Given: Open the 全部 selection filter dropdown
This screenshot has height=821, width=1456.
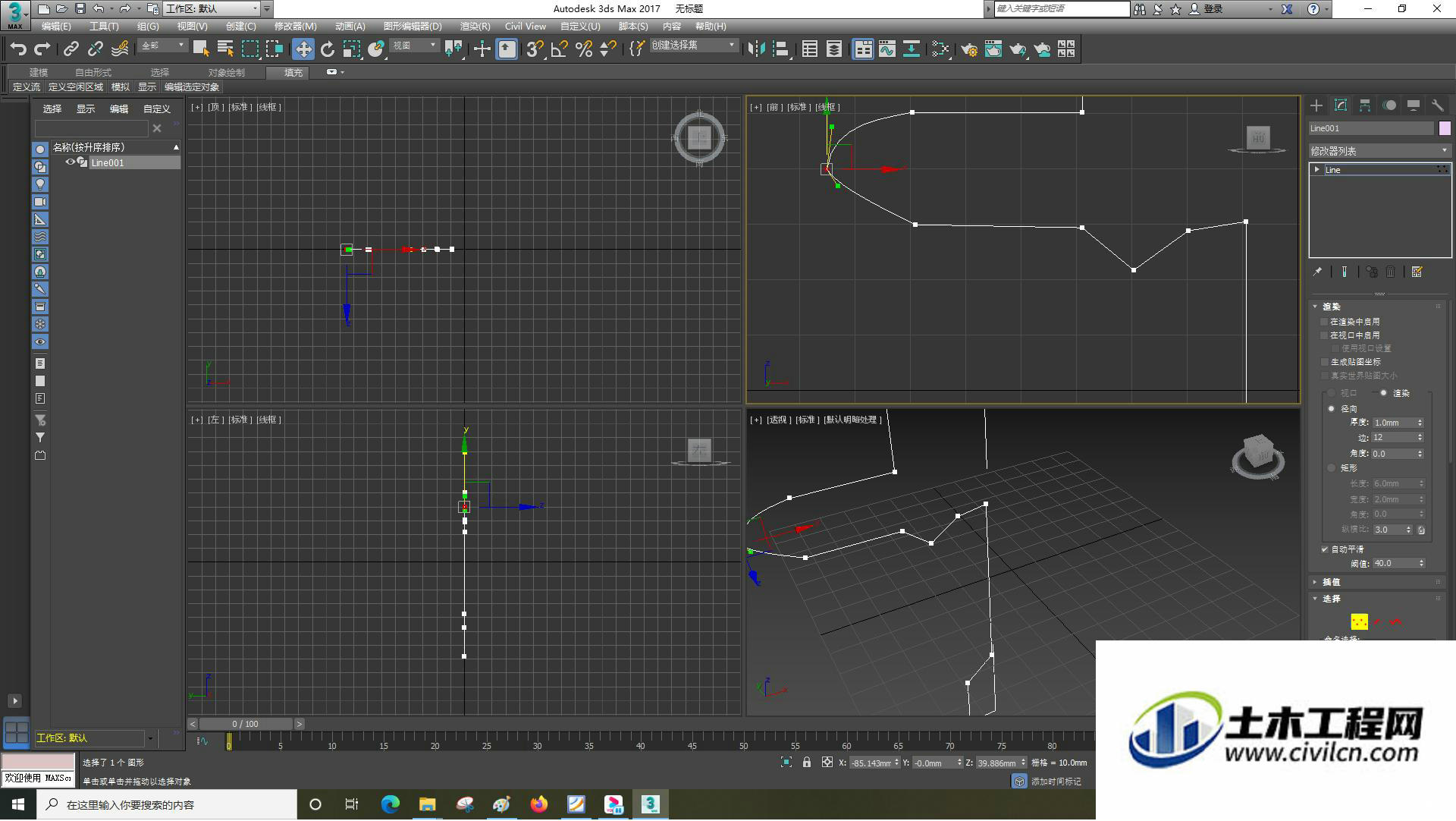Looking at the screenshot, I should (x=163, y=46).
